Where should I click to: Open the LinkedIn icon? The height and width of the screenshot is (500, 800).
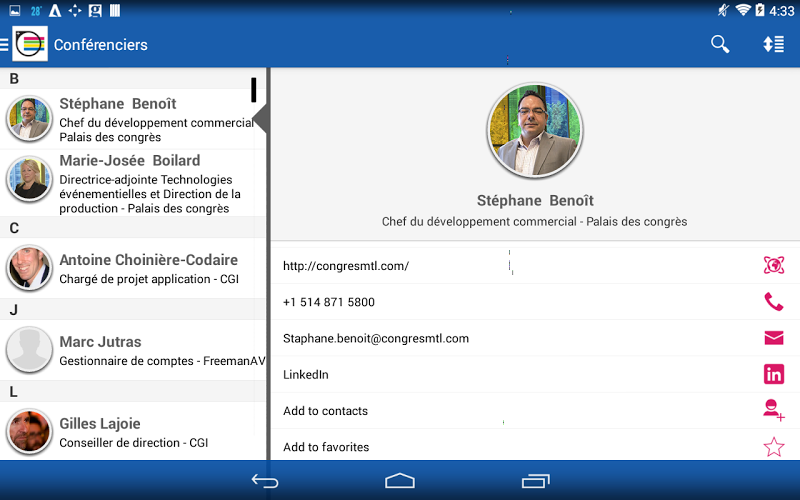(x=773, y=374)
